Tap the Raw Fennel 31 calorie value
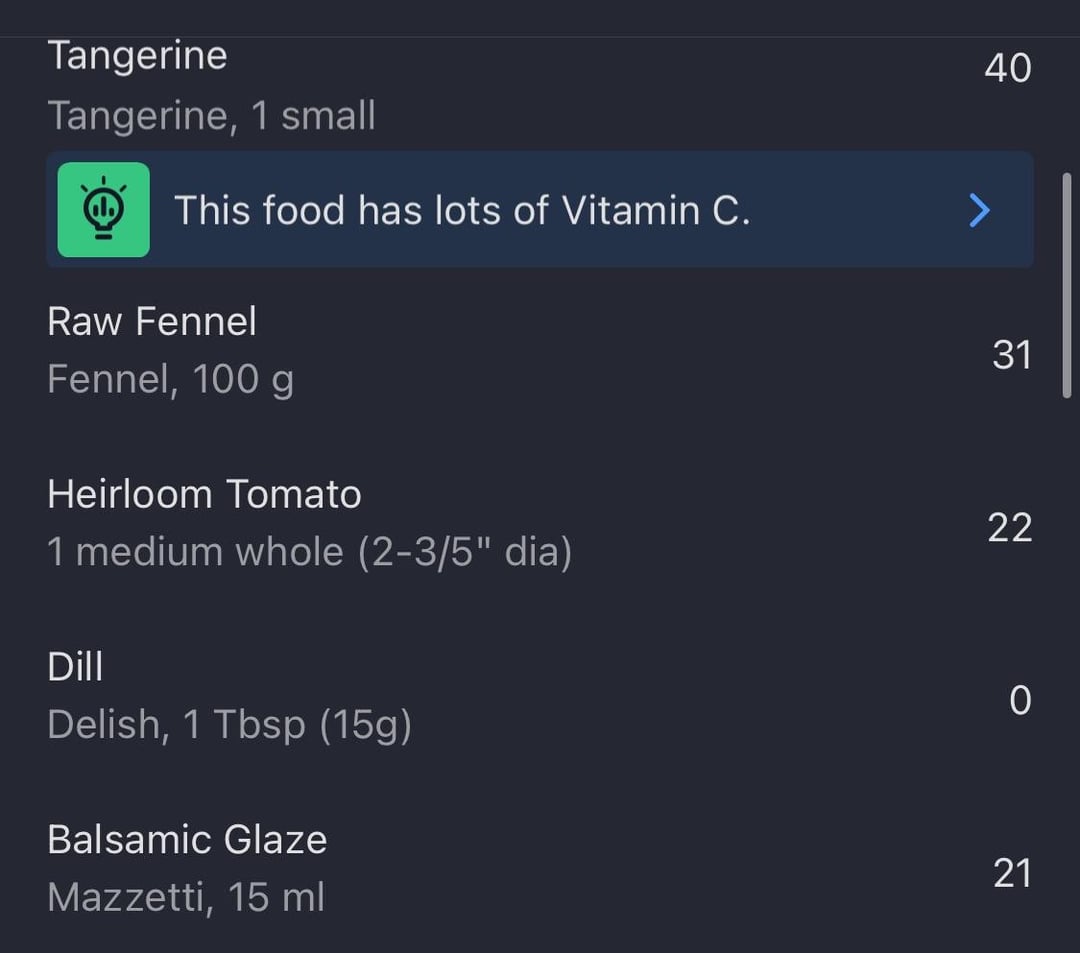This screenshot has width=1080, height=953. coord(1012,355)
